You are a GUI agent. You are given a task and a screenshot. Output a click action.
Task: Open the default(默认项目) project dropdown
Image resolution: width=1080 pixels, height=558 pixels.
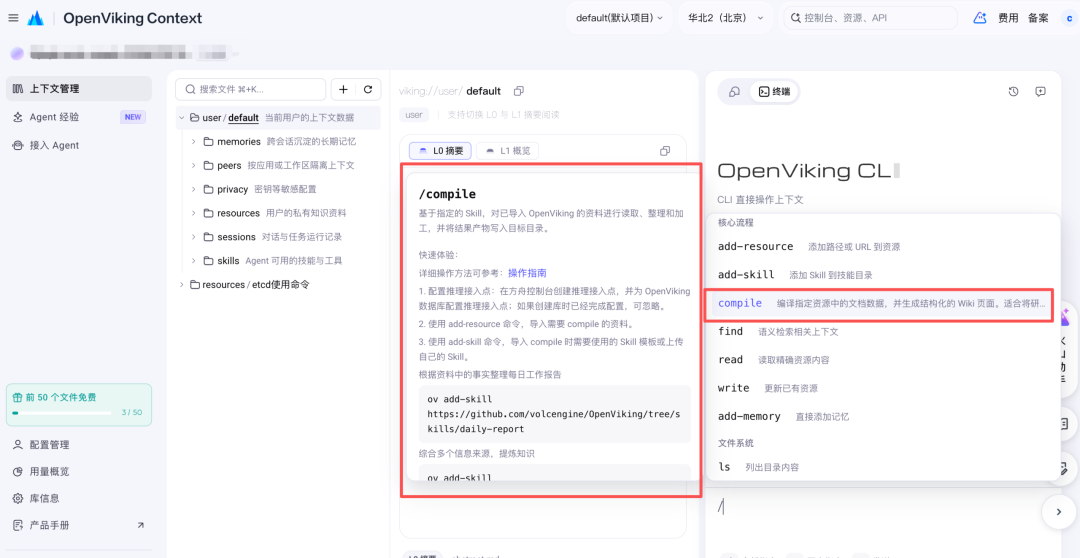tap(619, 19)
